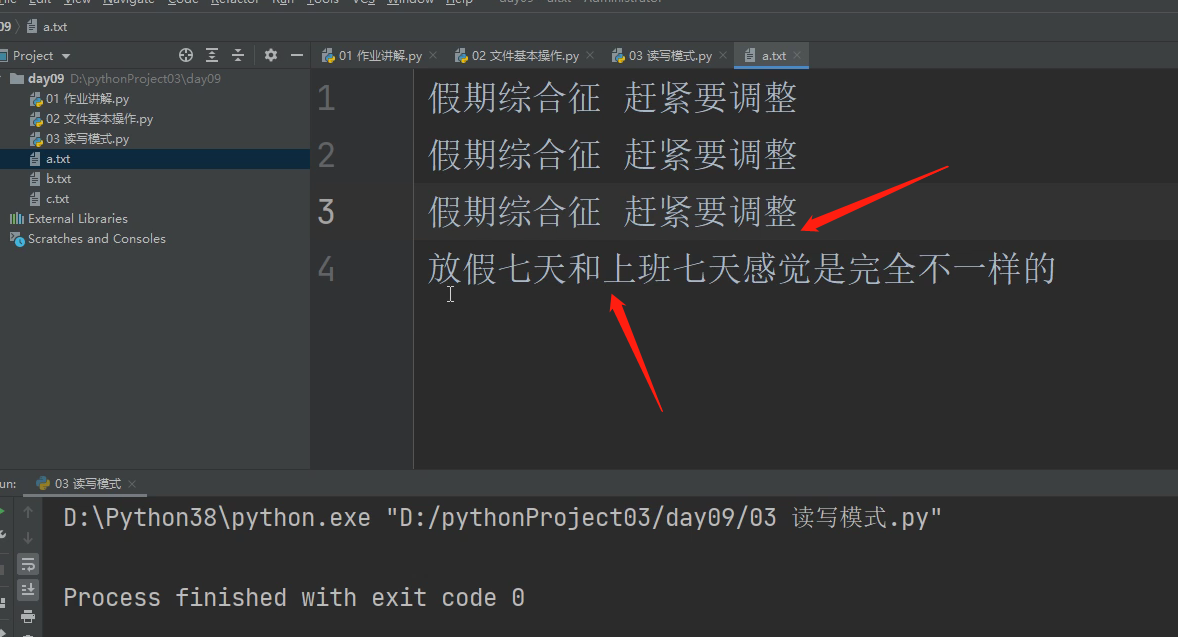Click the path D:\pythonProject03\day09 beside day09
Image resolution: width=1178 pixels, height=637 pixels.
145,79
